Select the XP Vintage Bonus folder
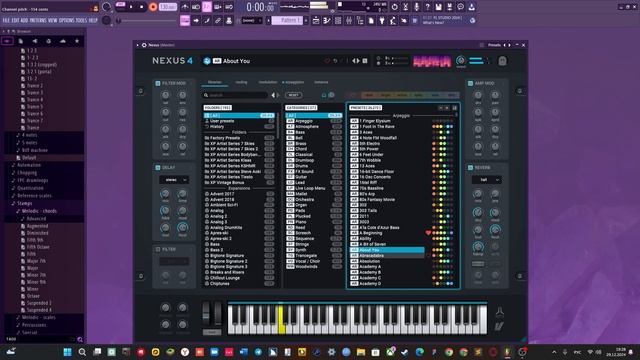The width and height of the screenshot is (640, 360). [239, 183]
